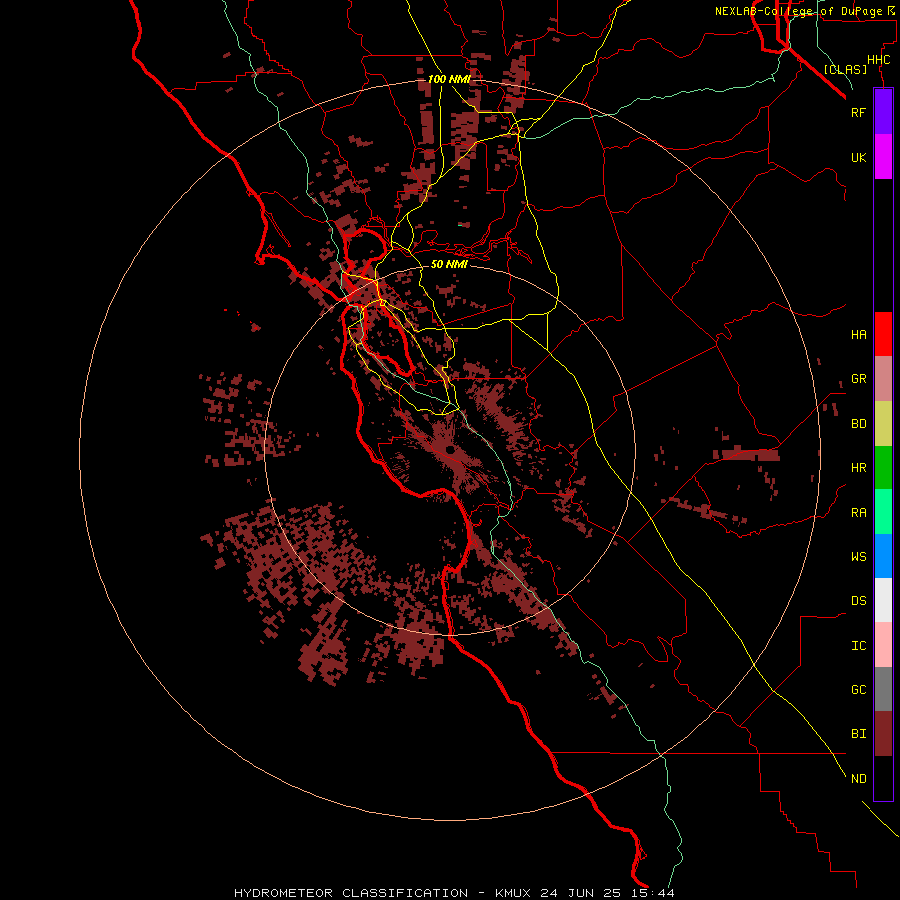Click the magenta UK color swatch
The image size is (900, 900).
pos(883,157)
